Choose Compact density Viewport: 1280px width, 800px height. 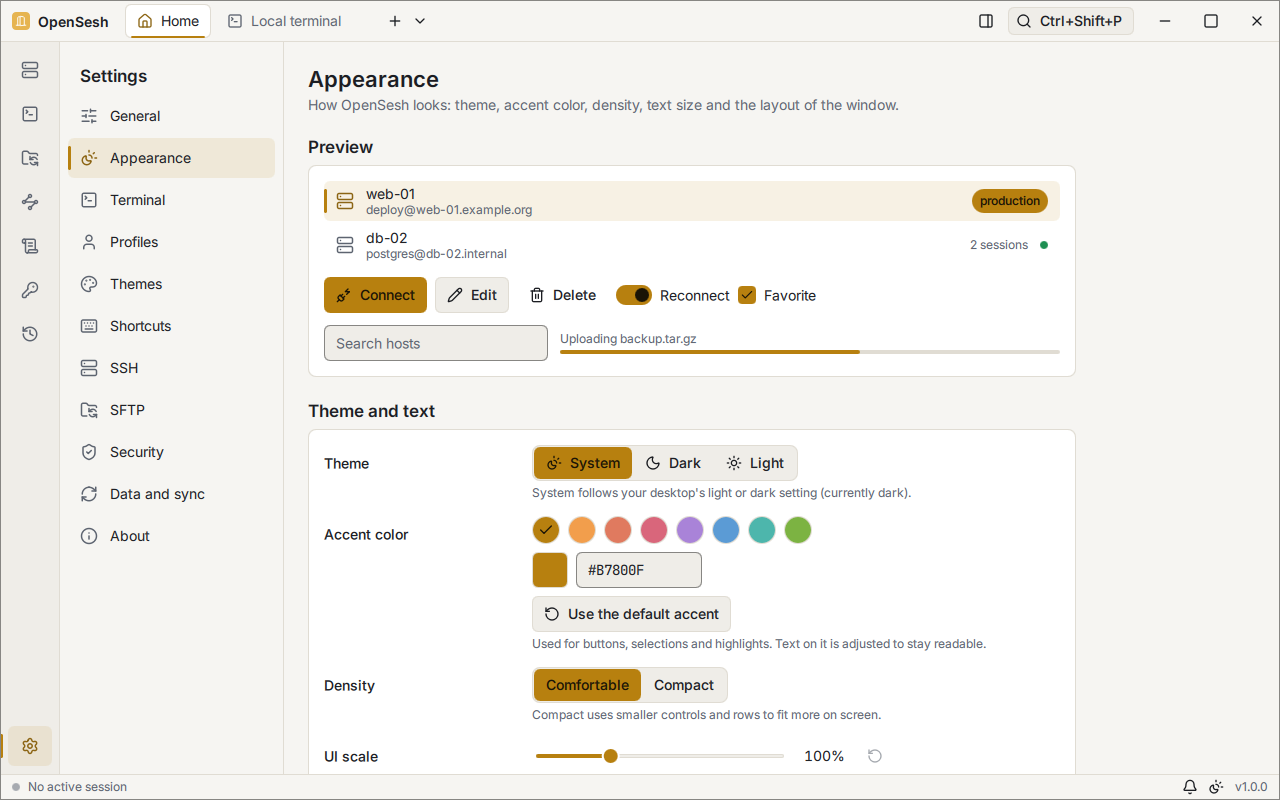684,685
